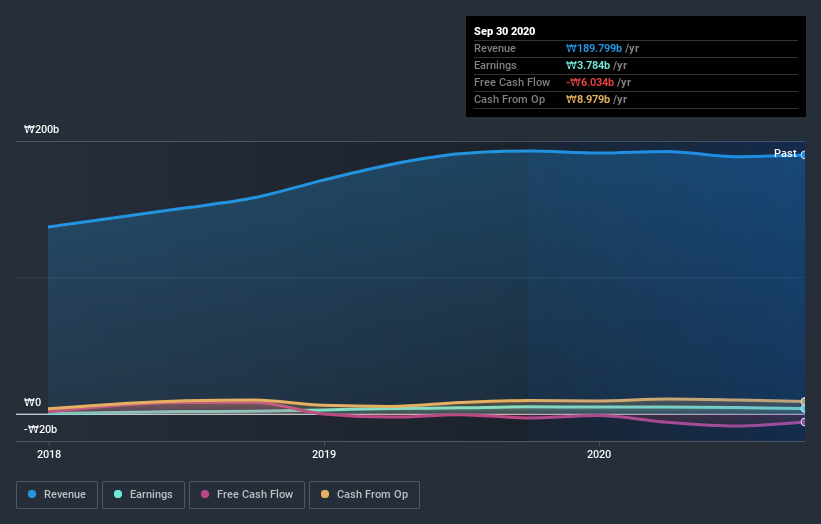Click the Earnings label in tooltip
Screen dimensions: 821x524
point(495,65)
